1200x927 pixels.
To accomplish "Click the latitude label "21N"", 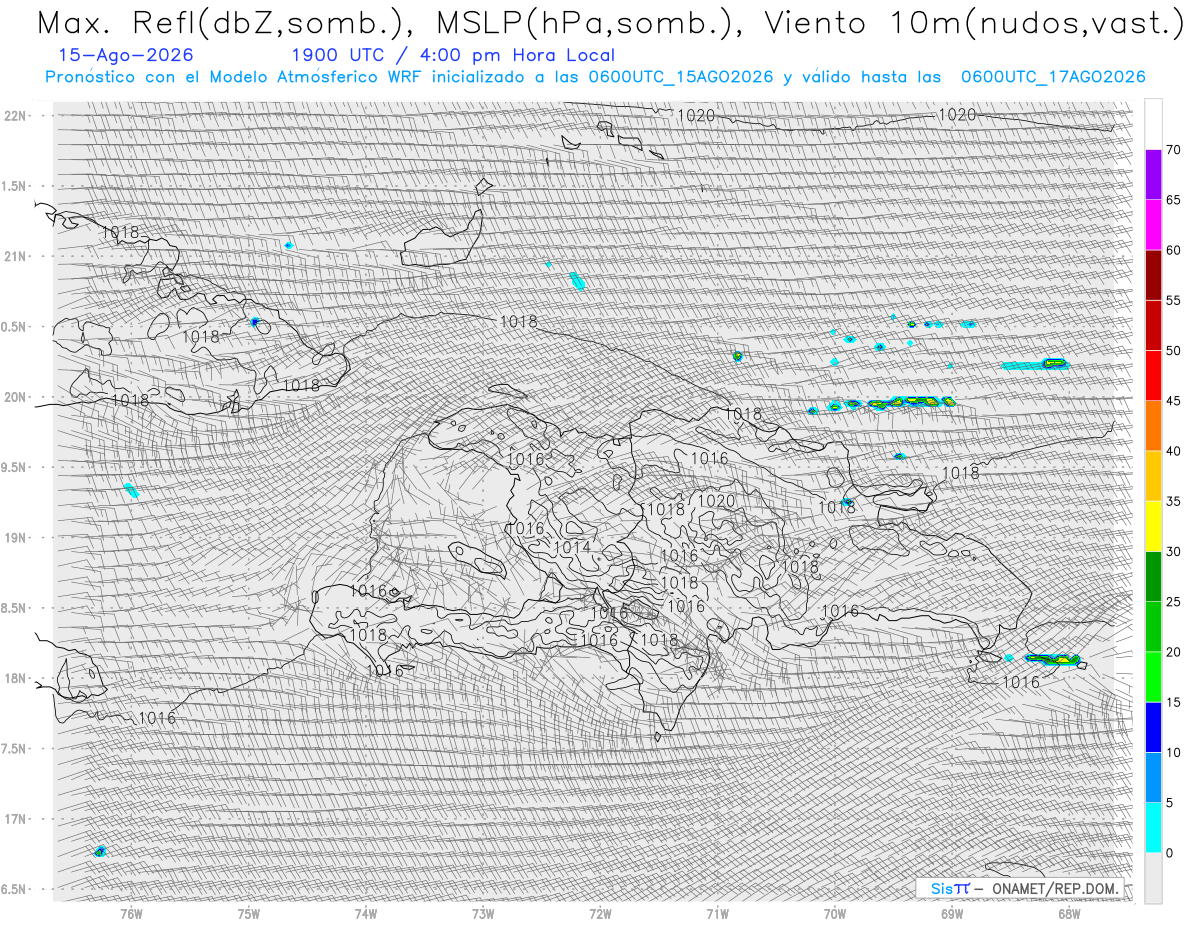I will [15, 256].
